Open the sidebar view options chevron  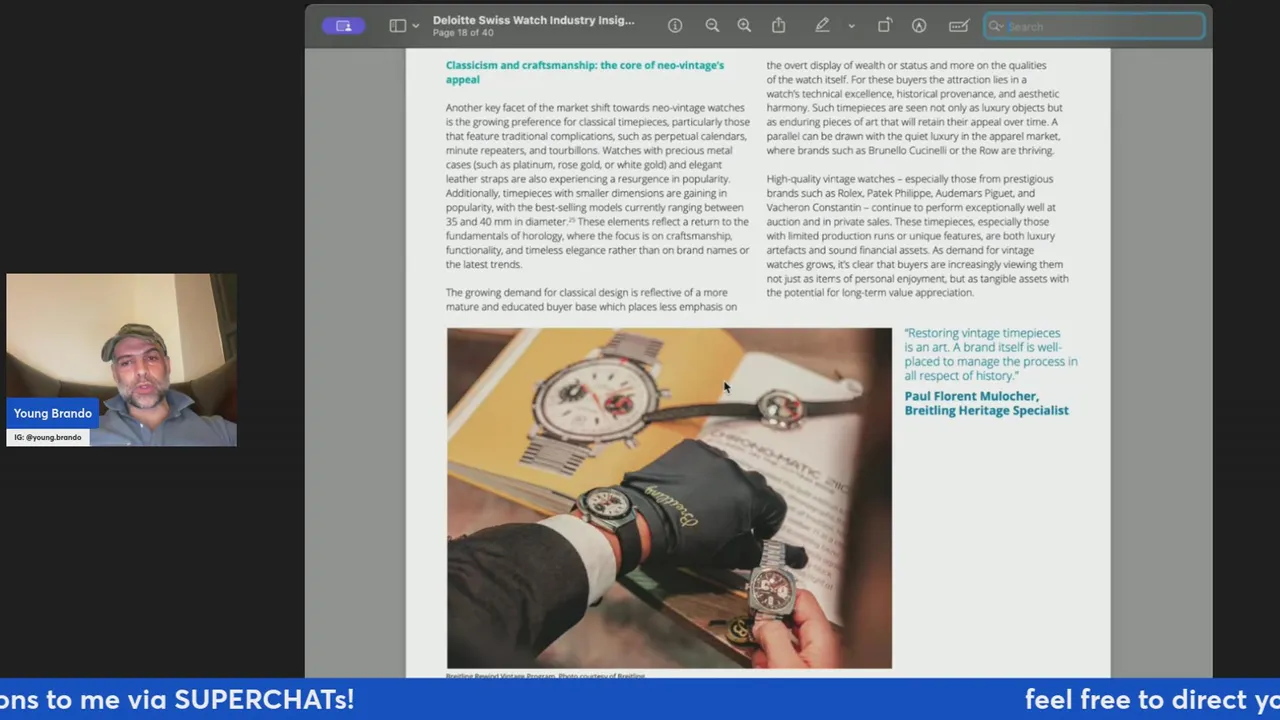416,26
